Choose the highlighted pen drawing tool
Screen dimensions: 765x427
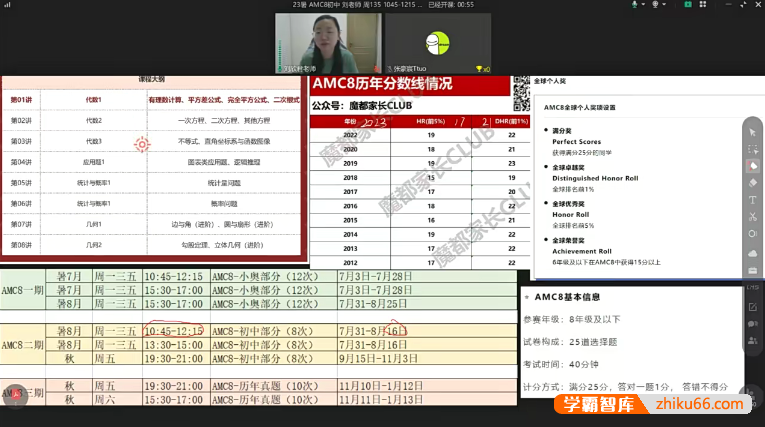(752, 166)
